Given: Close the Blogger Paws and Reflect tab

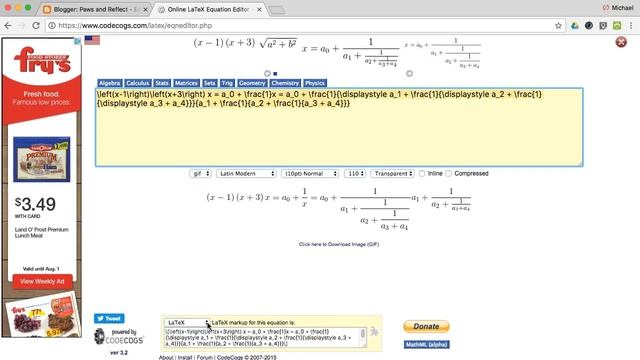Looking at the screenshot, I should click(x=145, y=9).
